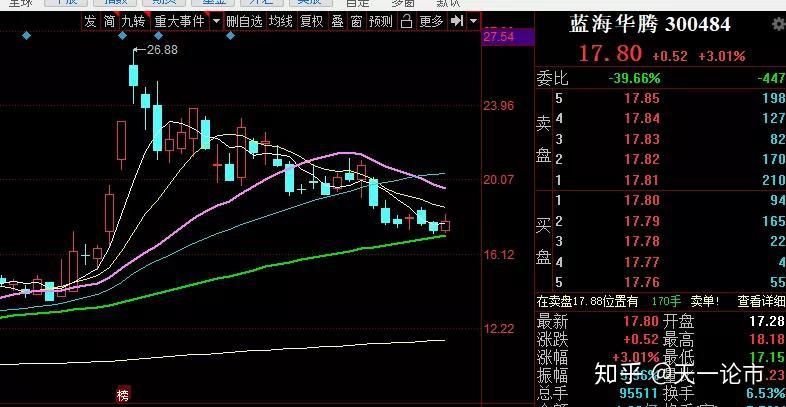786x407 pixels.
Task: Click the 卖盘 label in the order book
Action: [x=544, y=139]
